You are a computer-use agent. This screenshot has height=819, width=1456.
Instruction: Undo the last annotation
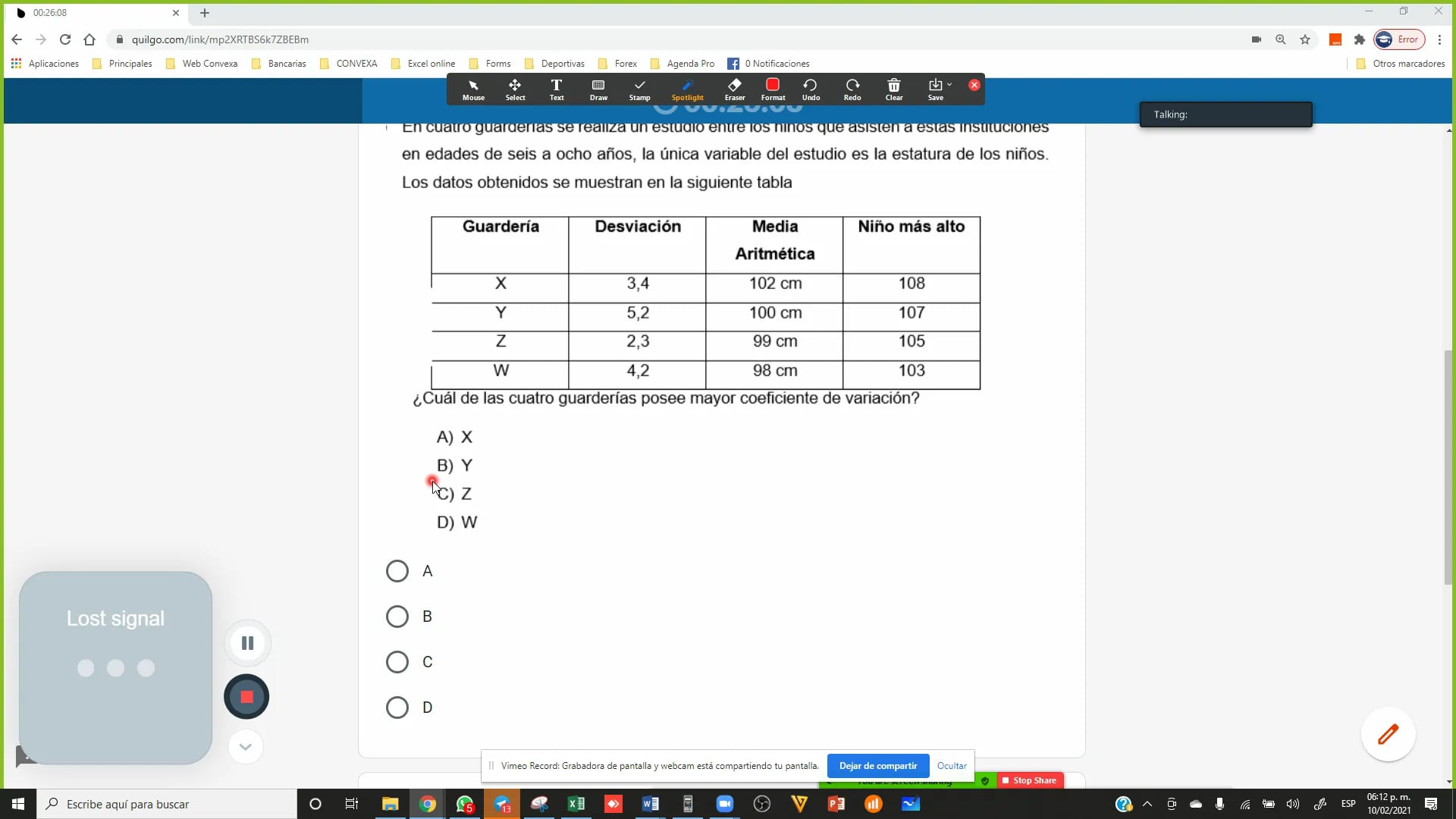tap(811, 89)
